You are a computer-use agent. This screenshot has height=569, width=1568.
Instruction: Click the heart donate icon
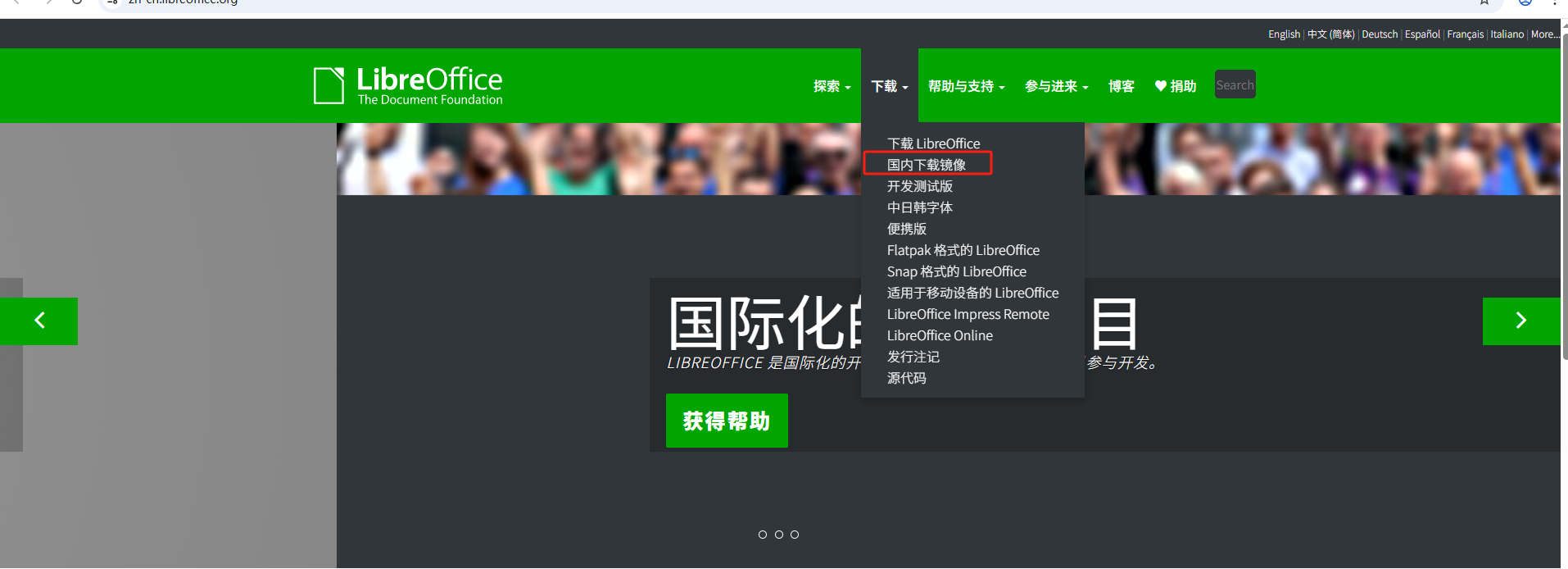click(x=1160, y=86)
